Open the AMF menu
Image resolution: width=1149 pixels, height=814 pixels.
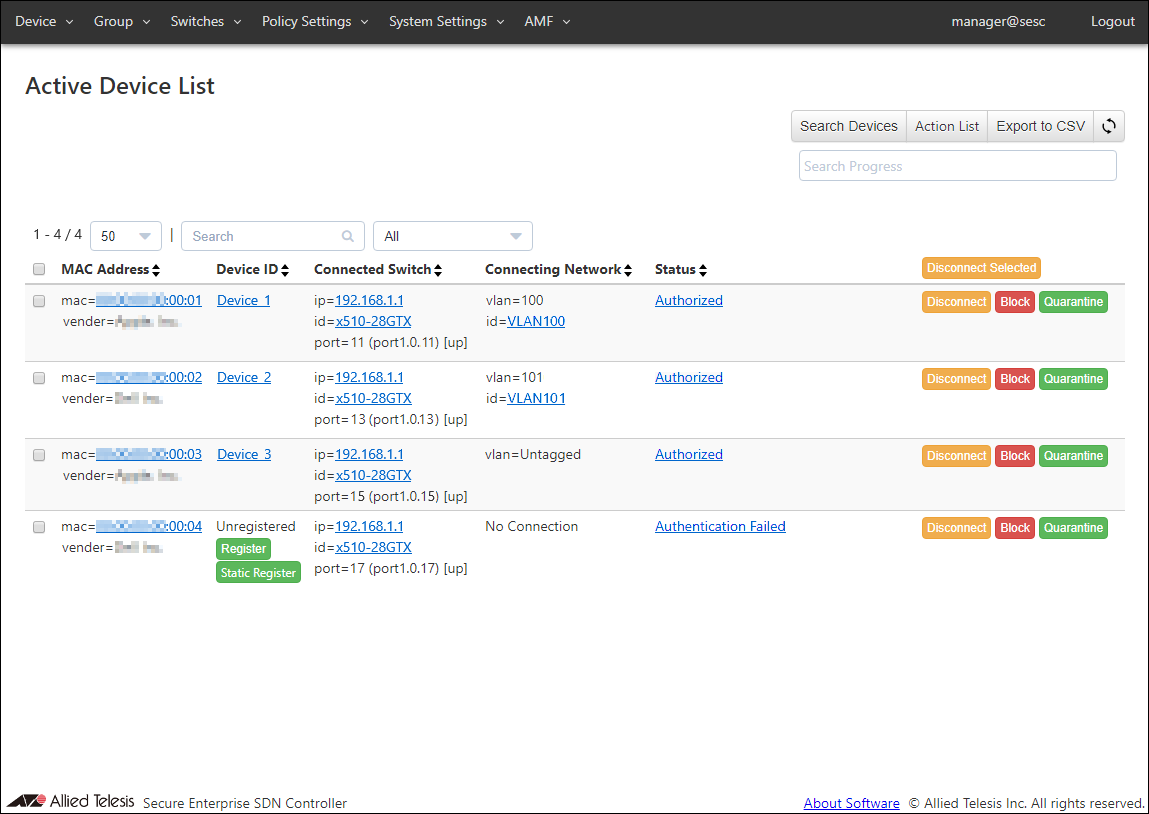[x=547, y=22]
